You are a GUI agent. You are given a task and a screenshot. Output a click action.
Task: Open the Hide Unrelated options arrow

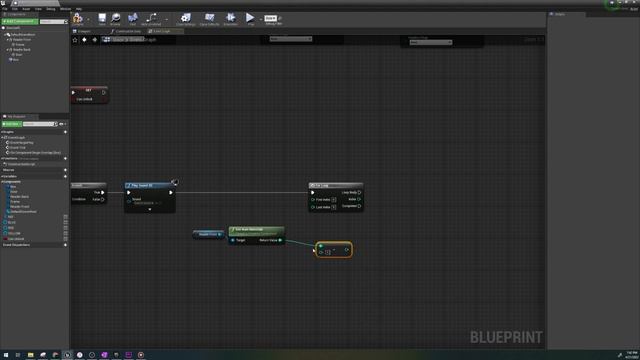(167, 19)
